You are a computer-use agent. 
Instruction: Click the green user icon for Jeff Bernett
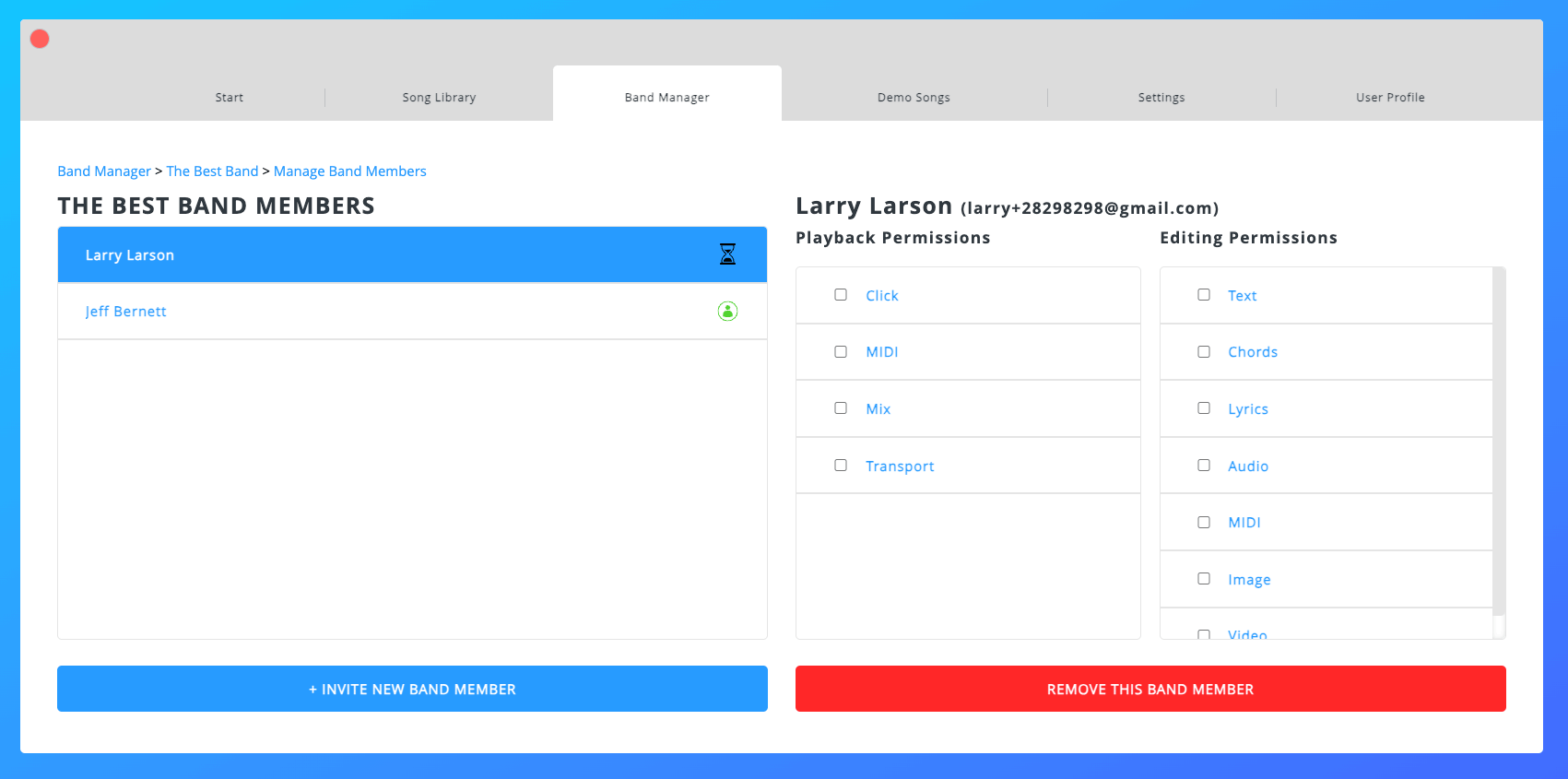coord(727,312)
